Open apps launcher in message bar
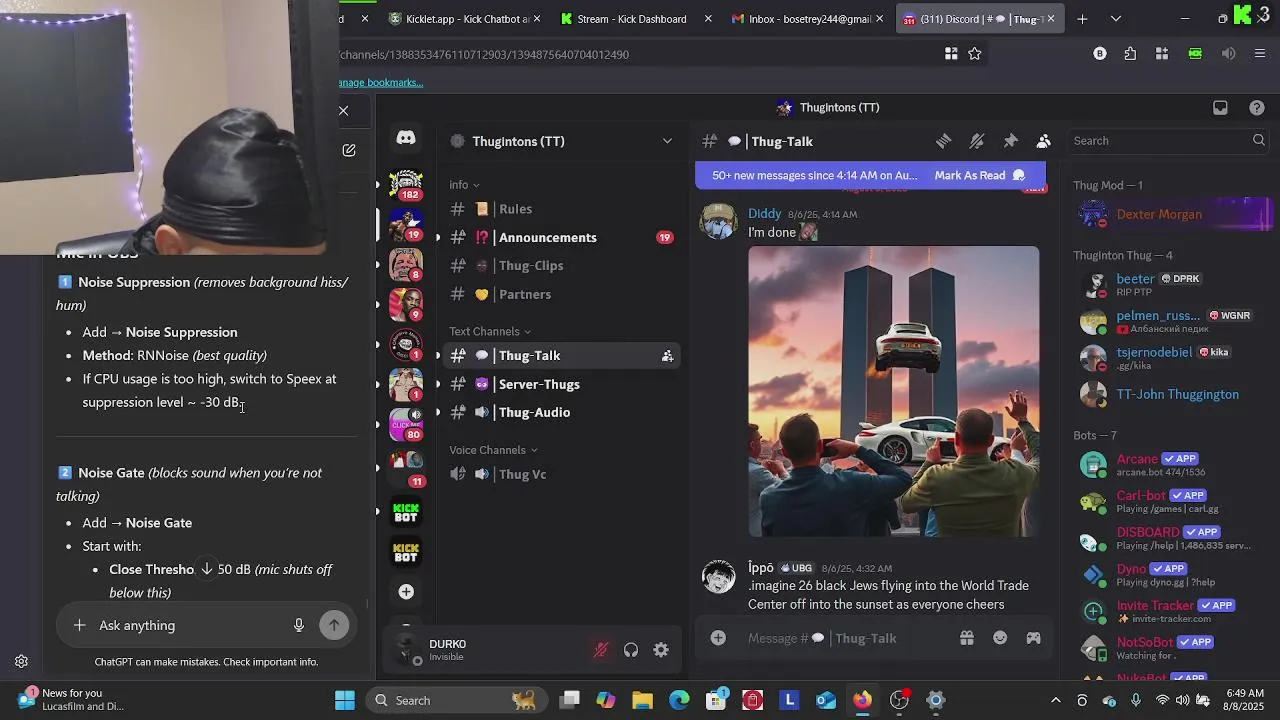1280x720 pixels. pyautogui.click(x=1033, y=638)
